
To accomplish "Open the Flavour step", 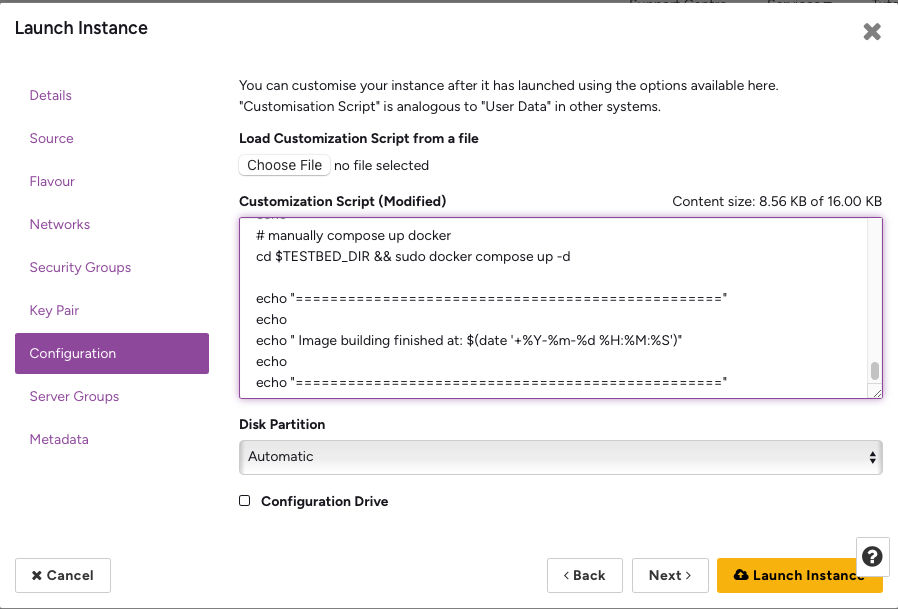I will 52,181.
